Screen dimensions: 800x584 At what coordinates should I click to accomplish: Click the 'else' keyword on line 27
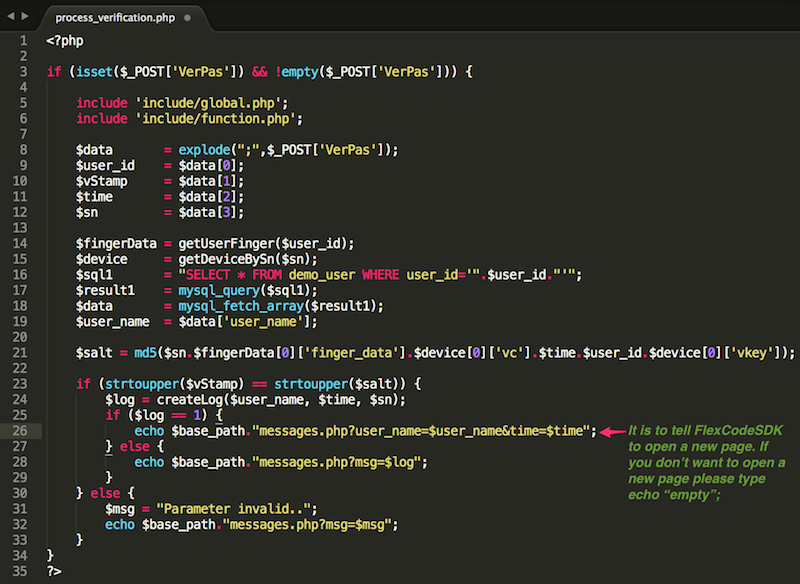tap(134, 447)
